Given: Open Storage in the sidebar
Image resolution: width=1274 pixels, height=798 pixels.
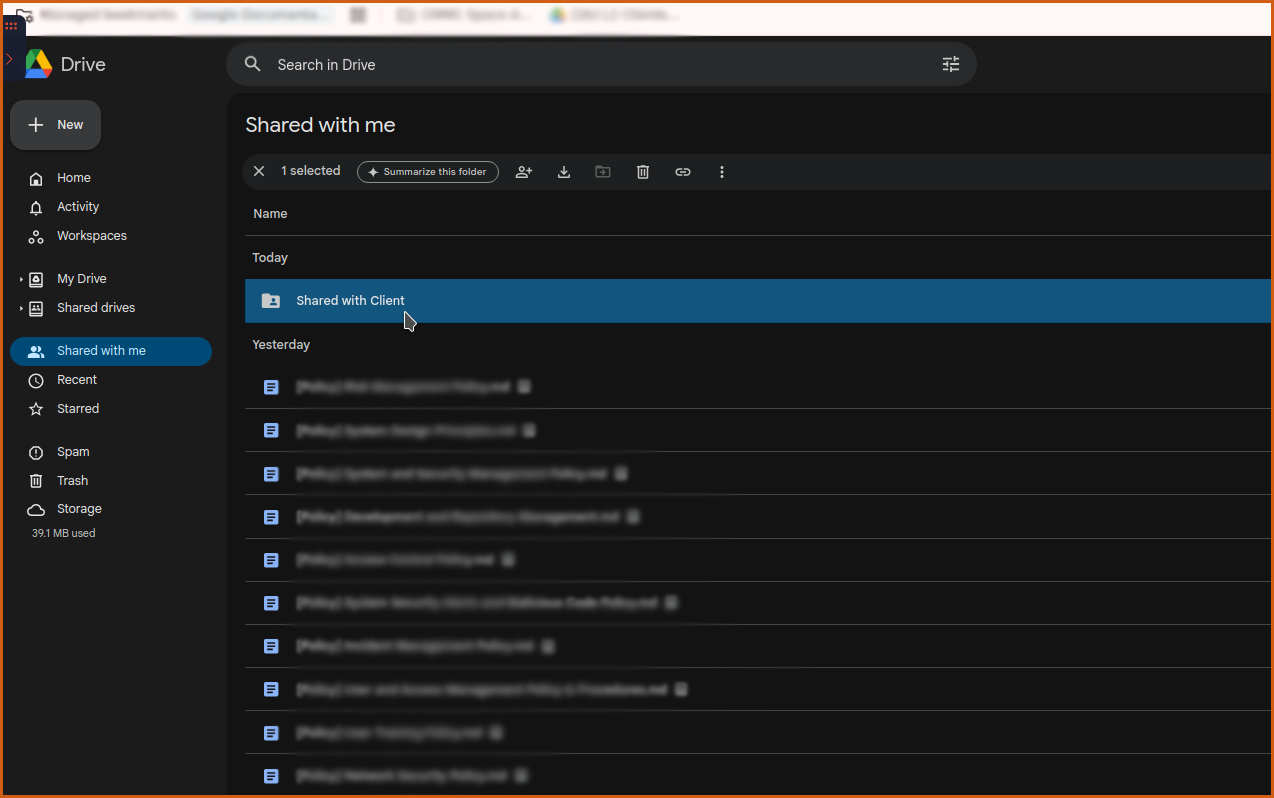Looking at the screenshot, I should coord(79,509).
